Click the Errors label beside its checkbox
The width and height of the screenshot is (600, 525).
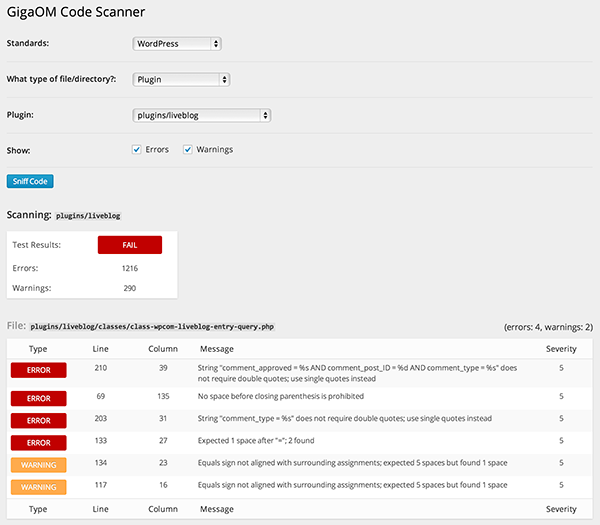(157, 149)
